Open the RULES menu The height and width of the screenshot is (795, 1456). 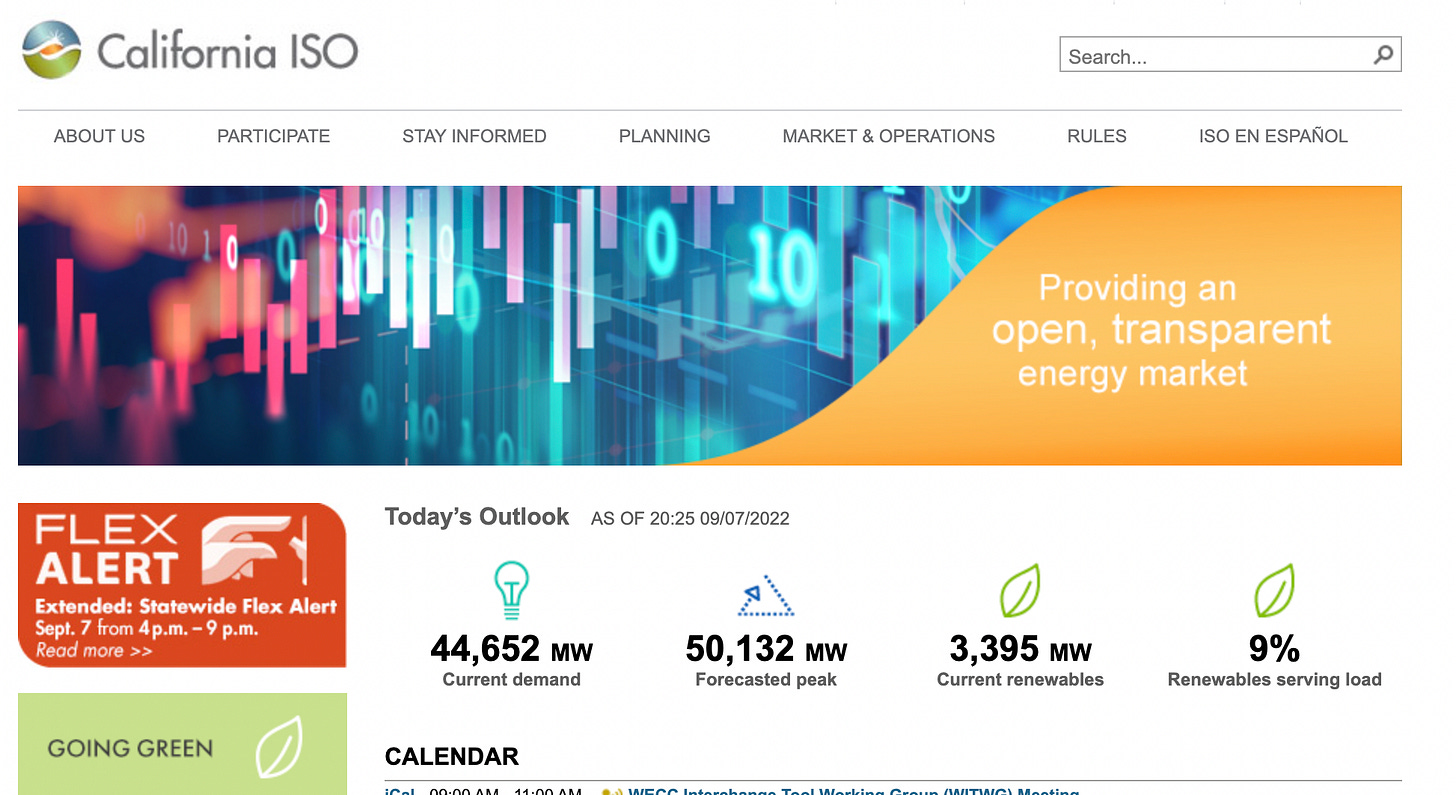pyautogui.click(x=1097, y=136)
